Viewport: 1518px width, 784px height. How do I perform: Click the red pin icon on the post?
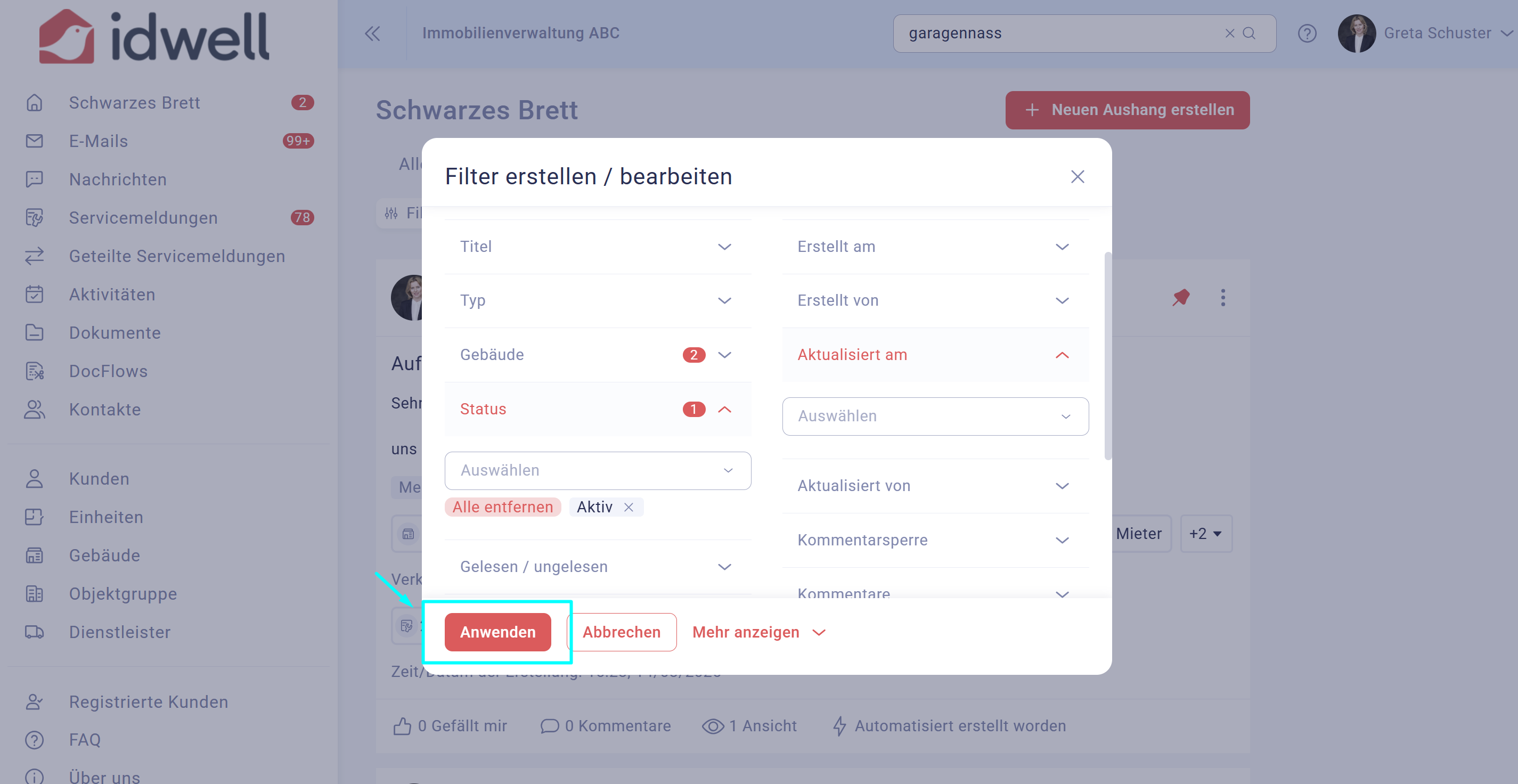tap(1180, 297)
